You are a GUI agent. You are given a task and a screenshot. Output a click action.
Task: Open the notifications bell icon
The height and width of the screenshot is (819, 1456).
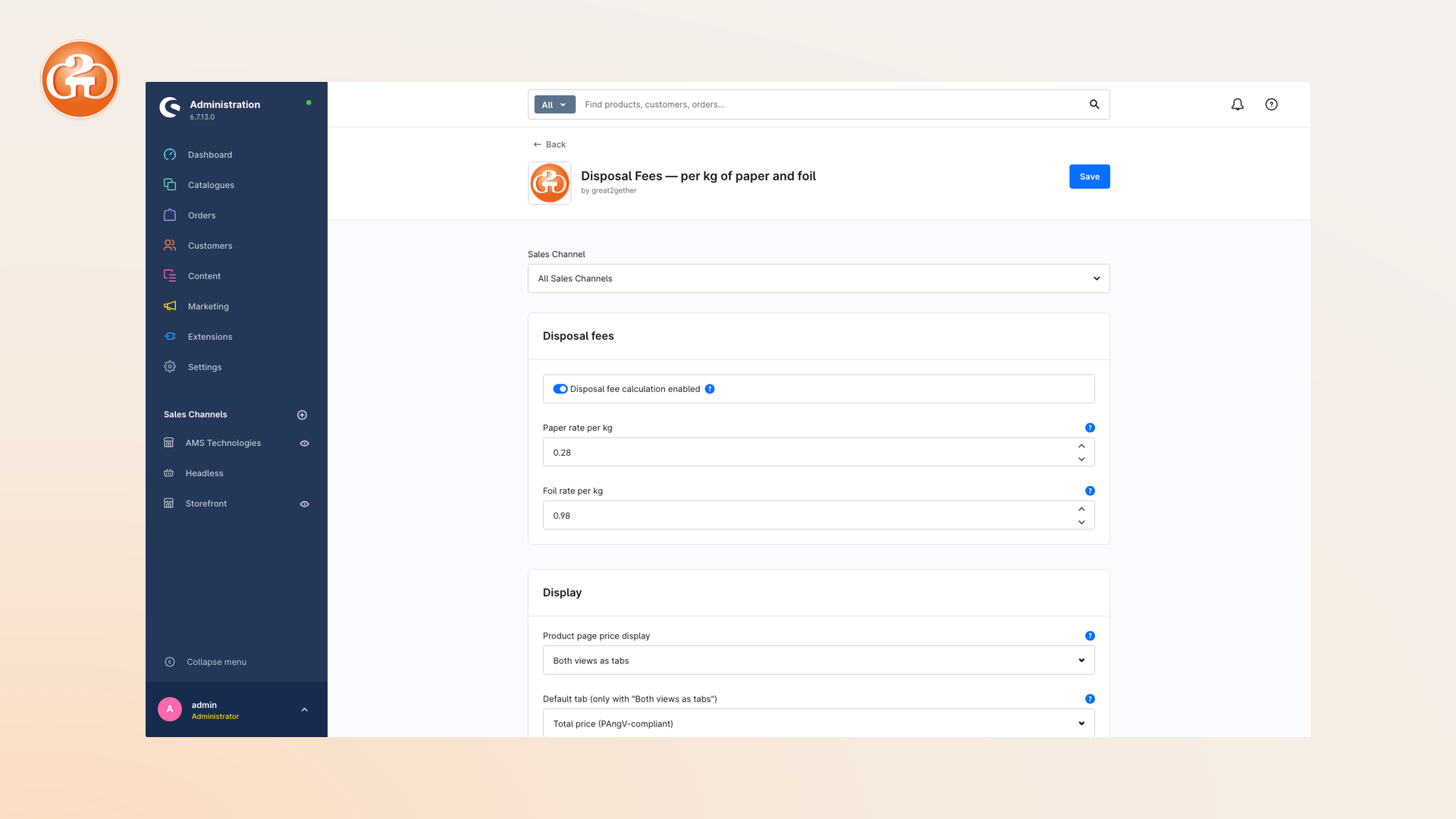(1237, 105)
